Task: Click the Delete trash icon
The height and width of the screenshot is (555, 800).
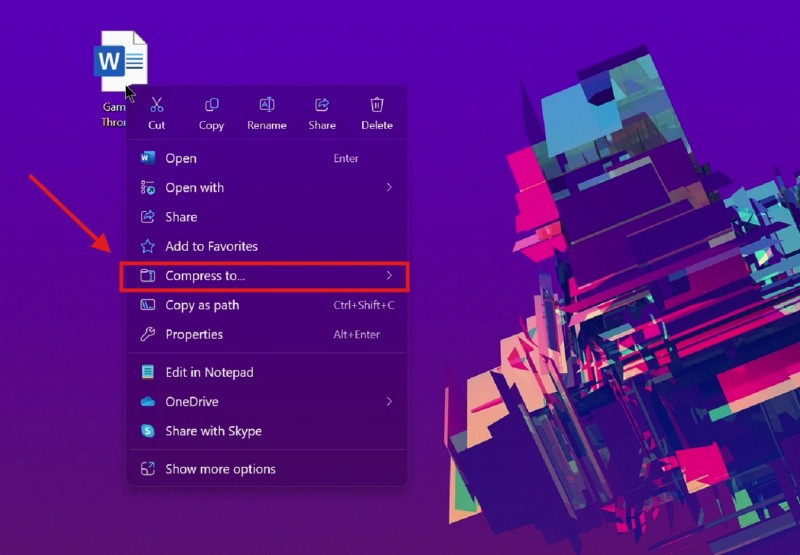Action: click(x=376, y=105)
